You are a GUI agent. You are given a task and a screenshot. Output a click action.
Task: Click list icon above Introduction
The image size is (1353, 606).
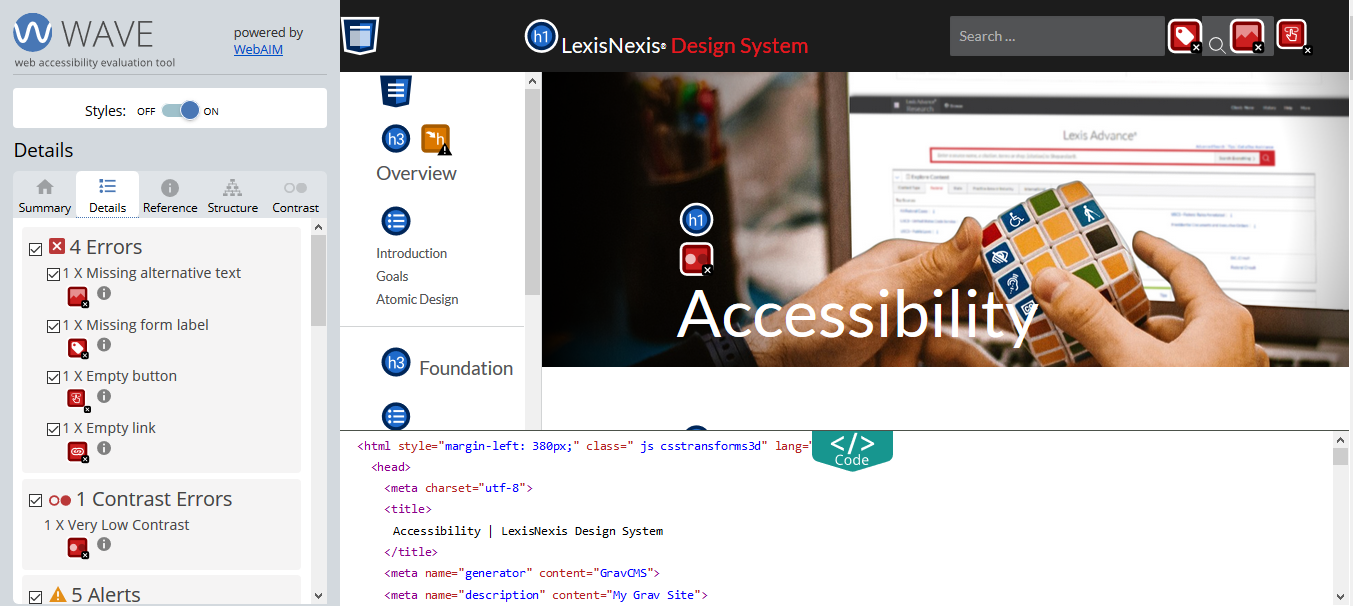[x=396, y=221]
